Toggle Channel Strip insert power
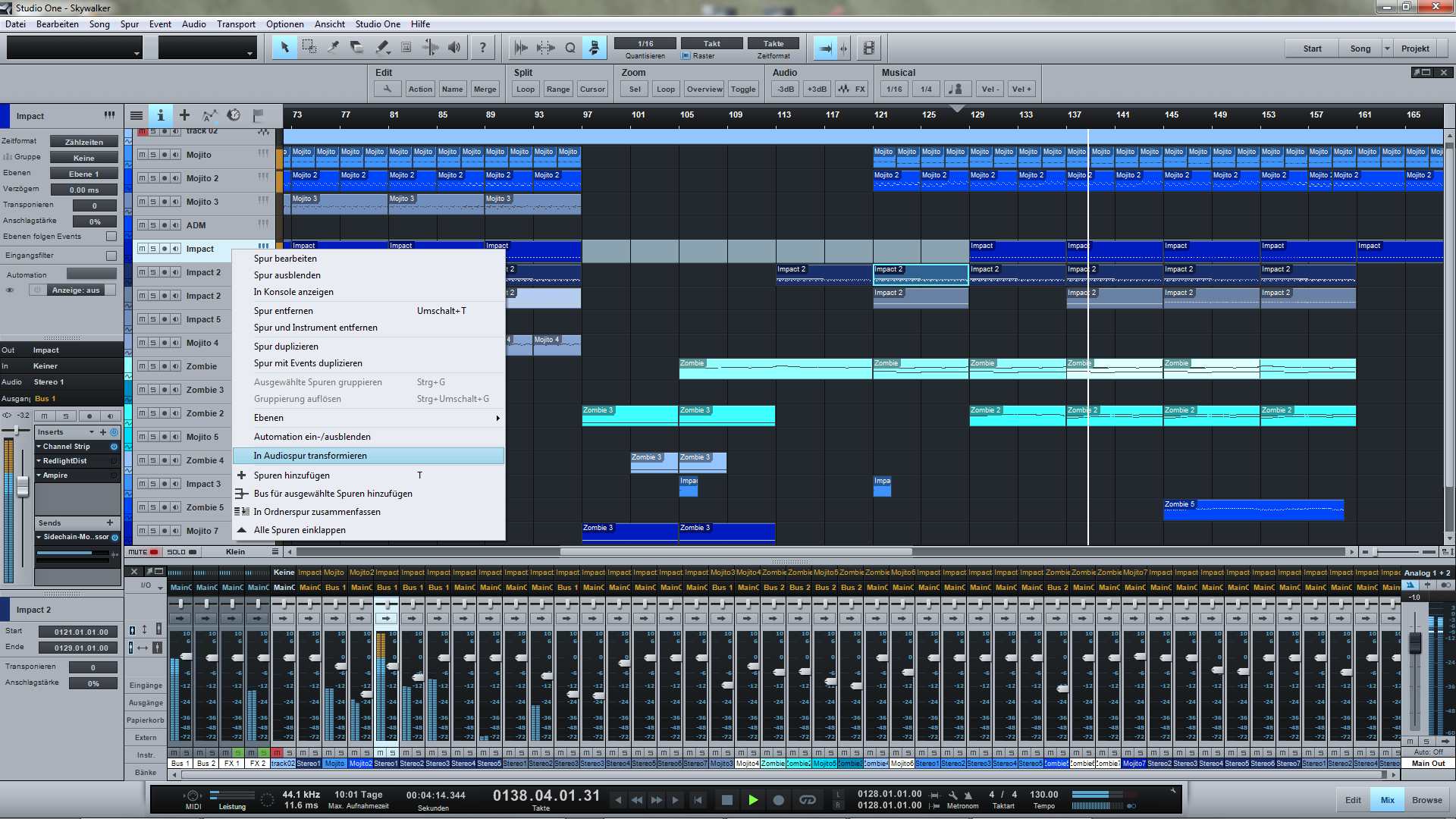 [114, 447]
